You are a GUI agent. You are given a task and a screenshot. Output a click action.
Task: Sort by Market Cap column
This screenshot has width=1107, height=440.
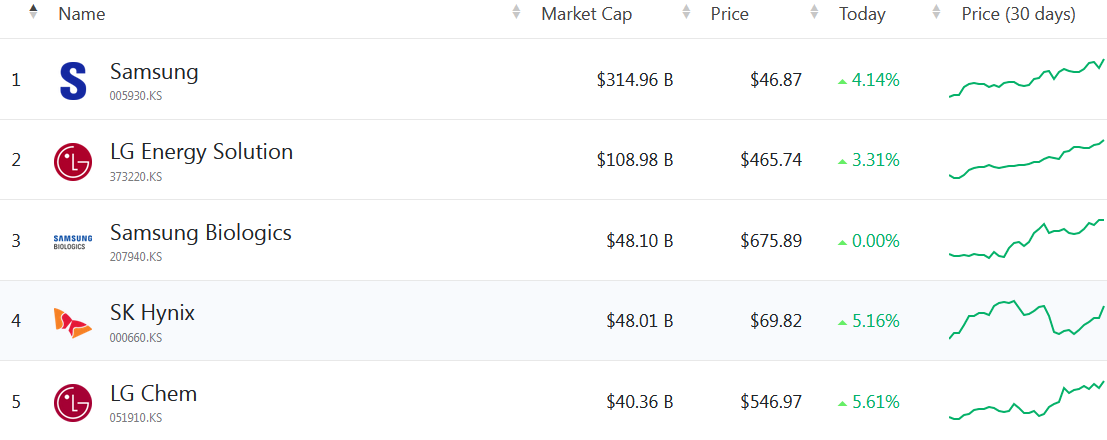pyautogui.click(x=586, y=14)
